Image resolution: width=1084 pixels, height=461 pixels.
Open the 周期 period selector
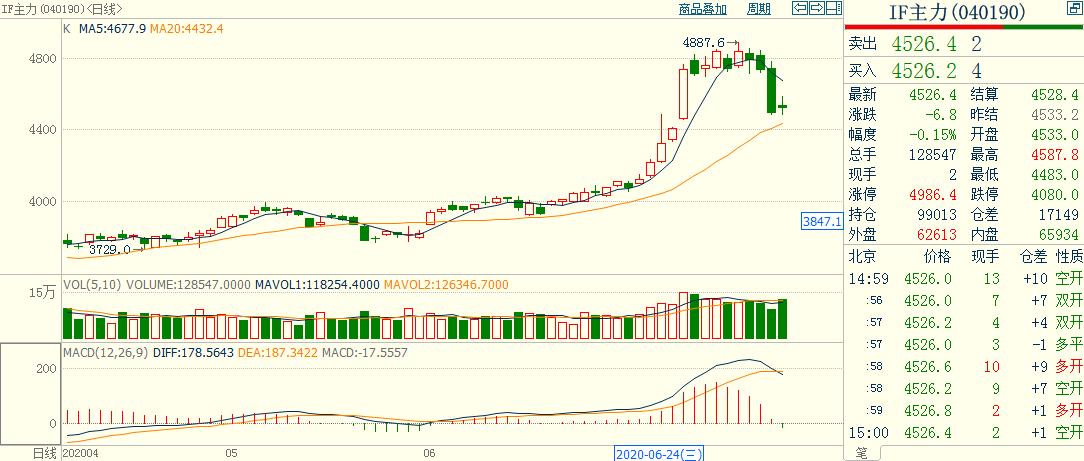(759, 9)
